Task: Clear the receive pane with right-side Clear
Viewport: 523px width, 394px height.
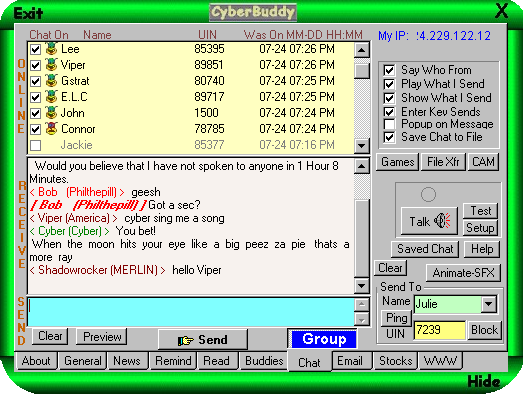Action: [390, 268]
